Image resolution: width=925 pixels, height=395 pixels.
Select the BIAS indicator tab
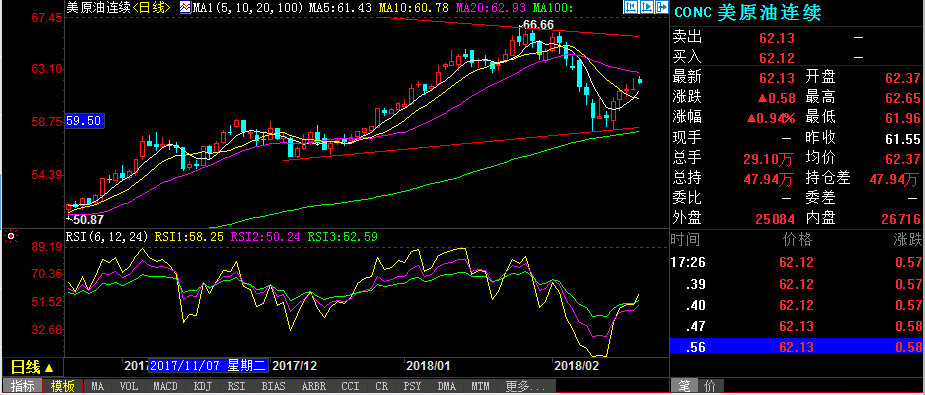pyautogui.click(x=274, y=387)
